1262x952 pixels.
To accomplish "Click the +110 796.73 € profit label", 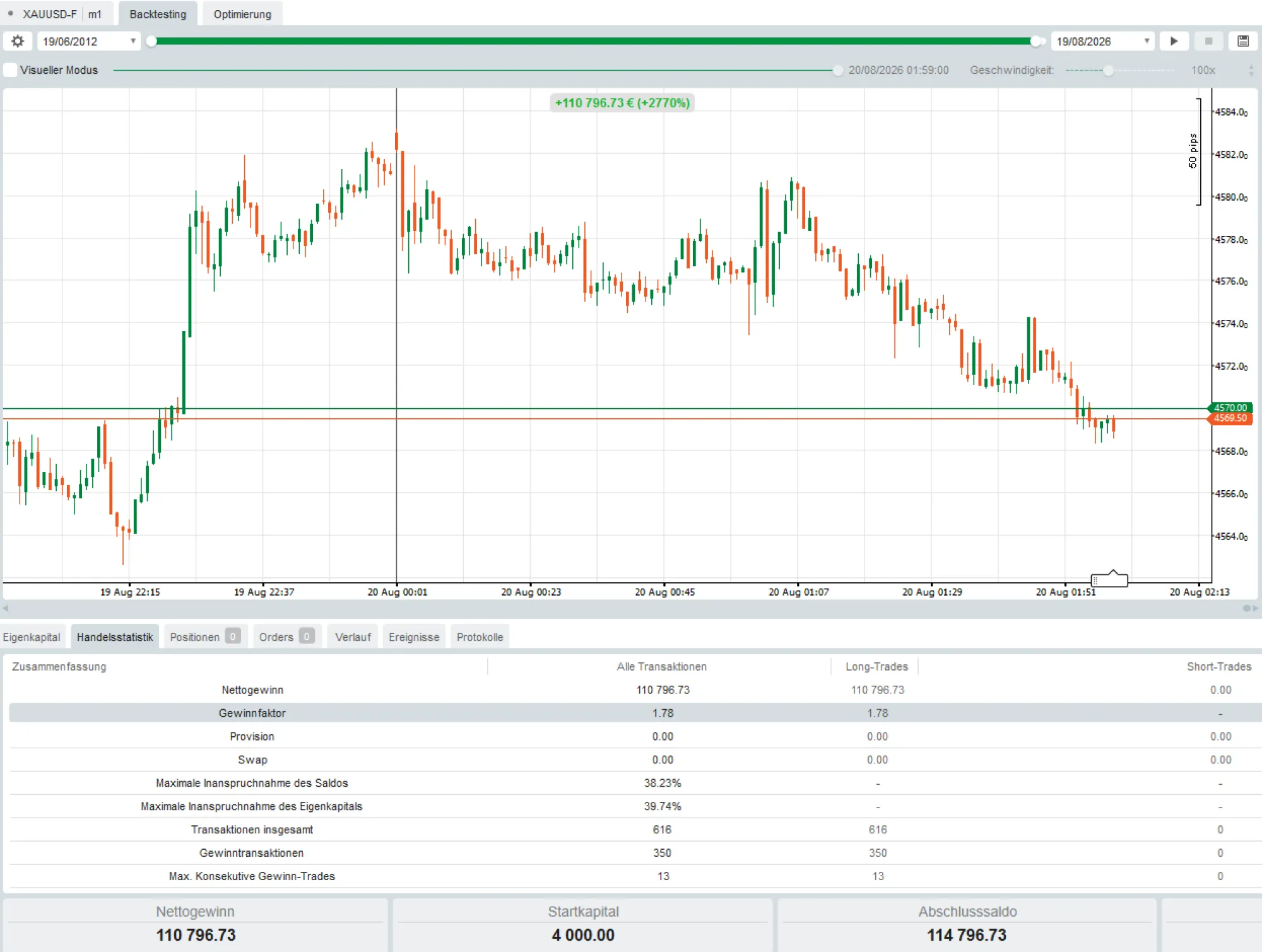I will click(x=622, y=103).
